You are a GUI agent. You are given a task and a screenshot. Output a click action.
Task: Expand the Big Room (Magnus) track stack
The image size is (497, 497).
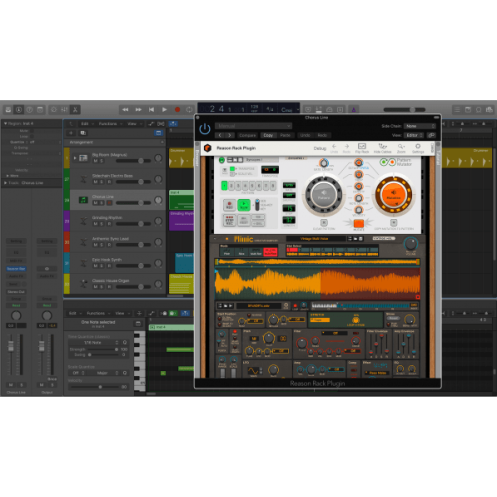(x=75, y=158)
